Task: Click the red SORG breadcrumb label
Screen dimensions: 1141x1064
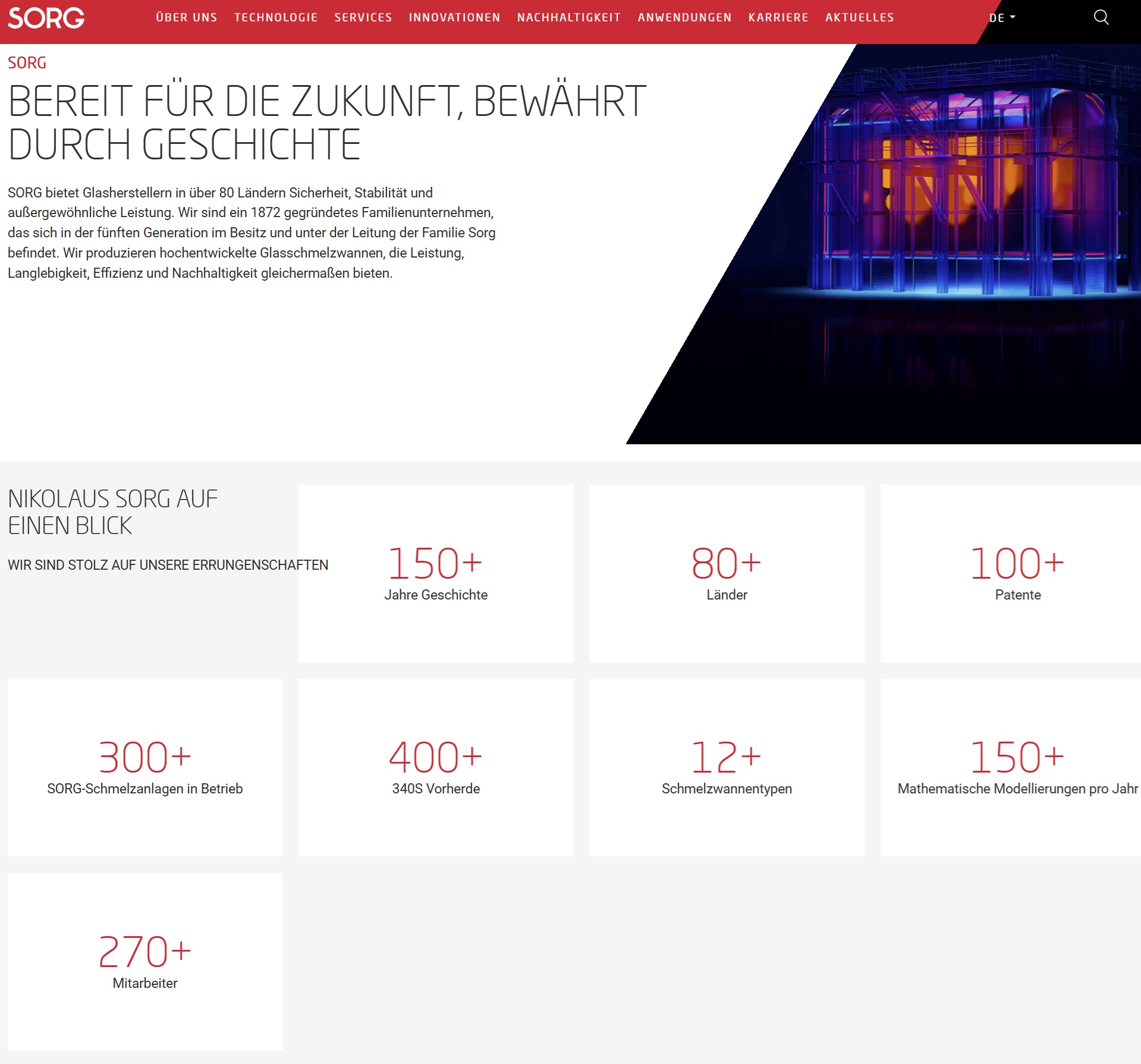Action: (x=27, y=62)
